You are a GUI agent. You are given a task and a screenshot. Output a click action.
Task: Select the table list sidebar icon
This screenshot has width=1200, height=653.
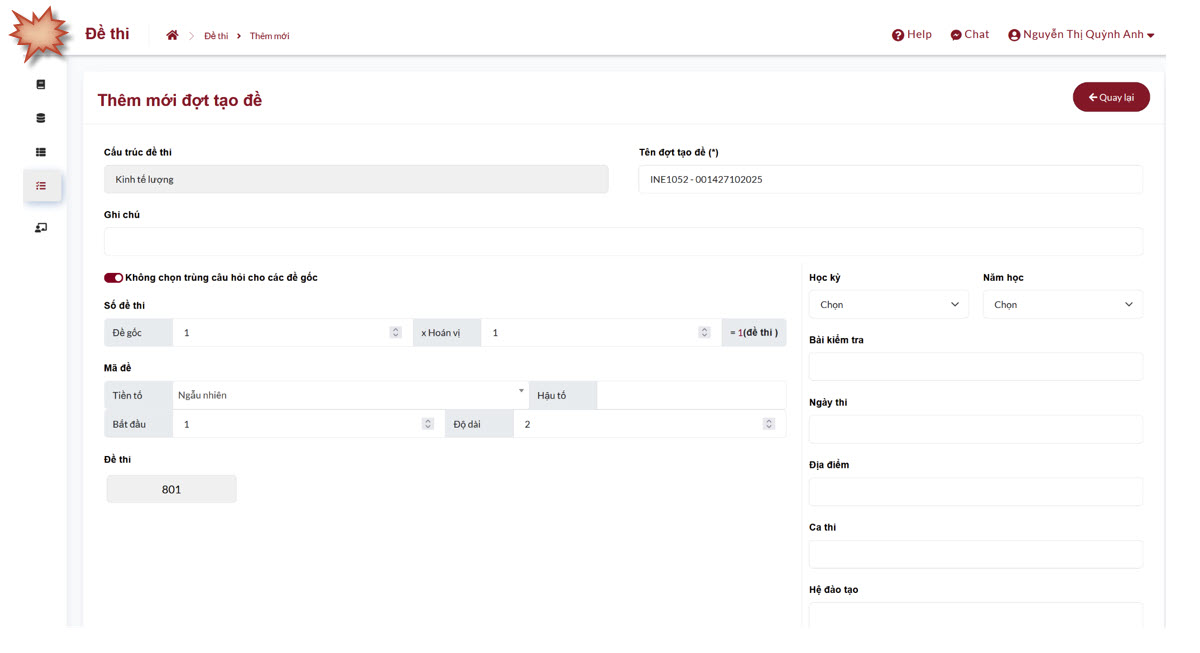tap(41, 152)
